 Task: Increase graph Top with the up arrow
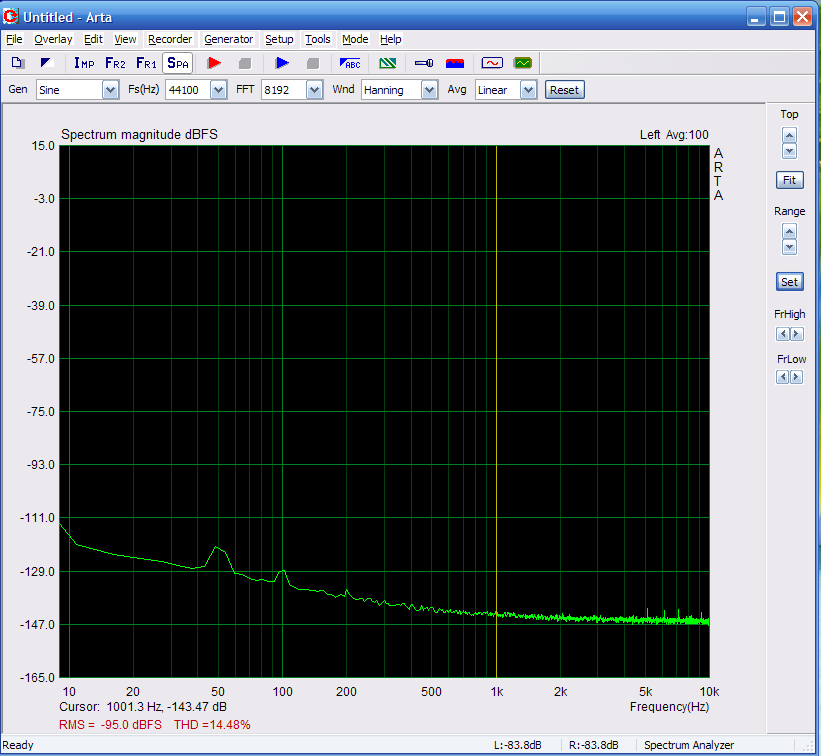789,135
